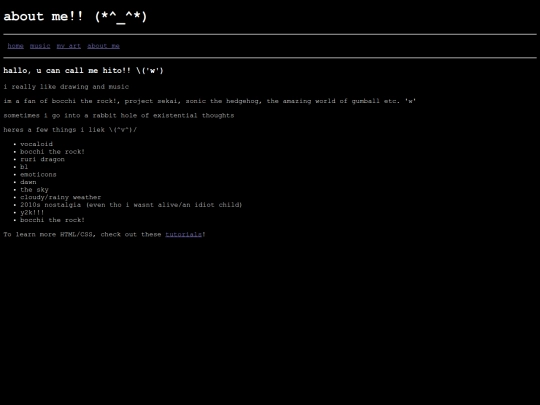Screen dimensions: 540x405
Task: Click the "i really like drawing and music" line
Action: (66, 87)
